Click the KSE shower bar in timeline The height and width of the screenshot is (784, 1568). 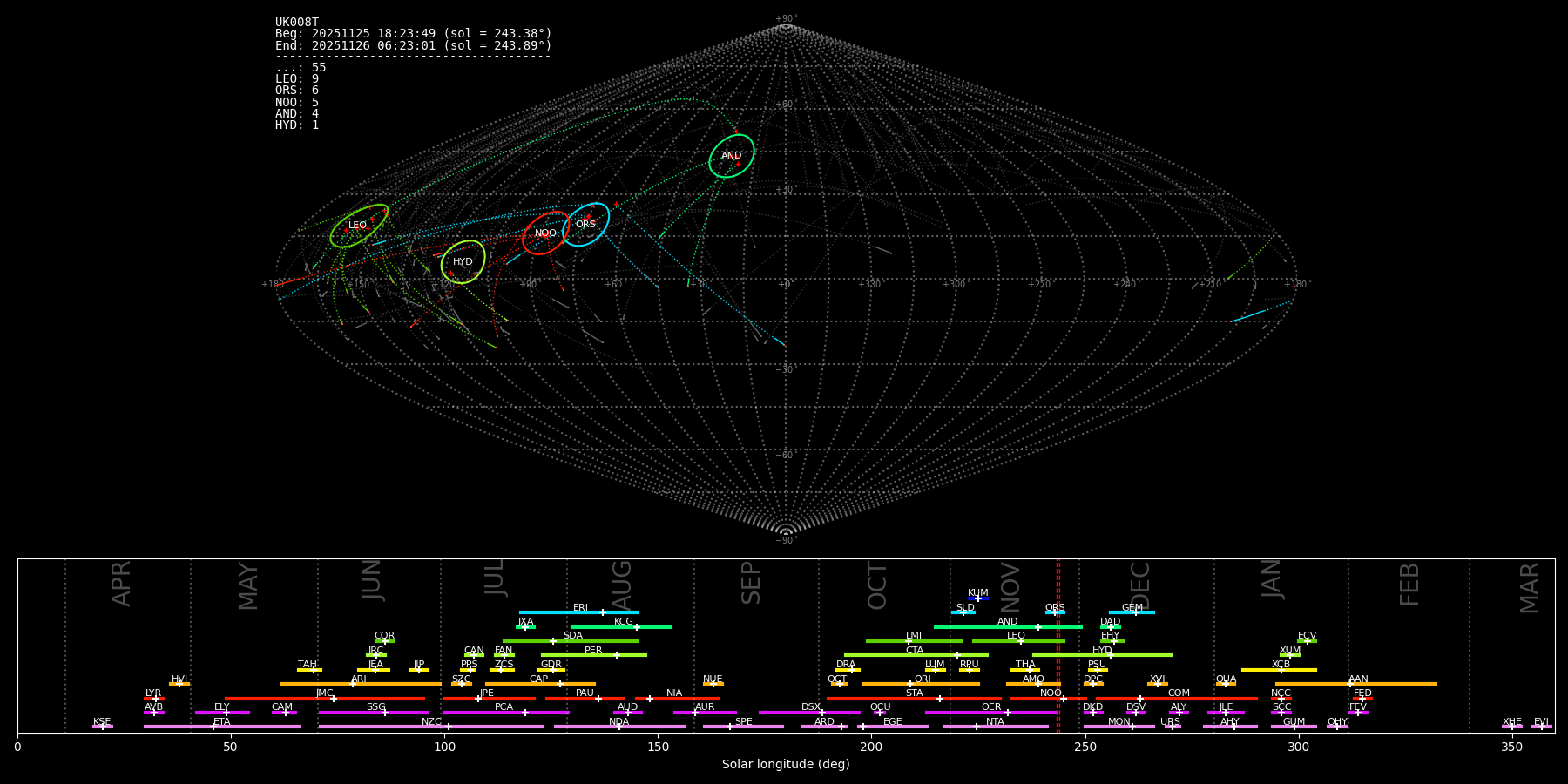tap(103, 727)
